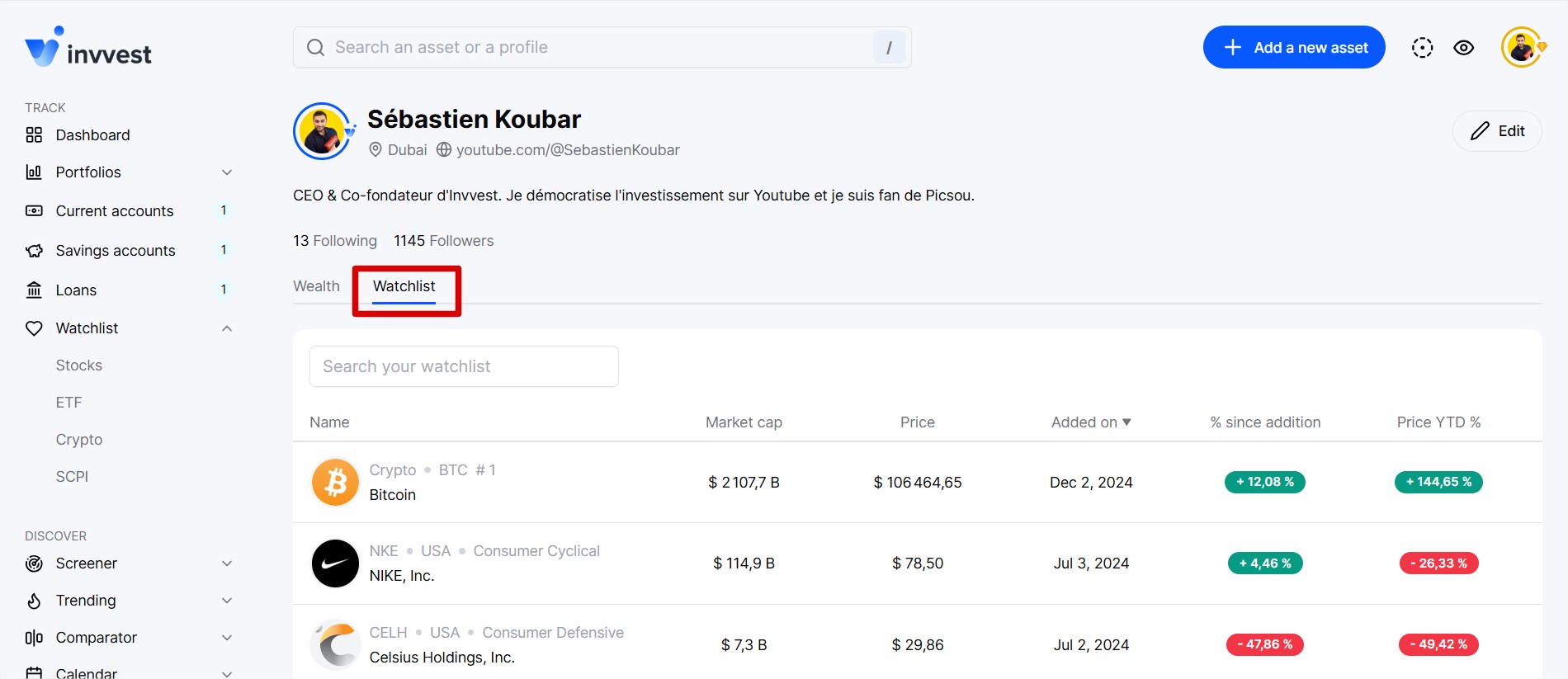Open Current accounts

(x=115, y=210)
